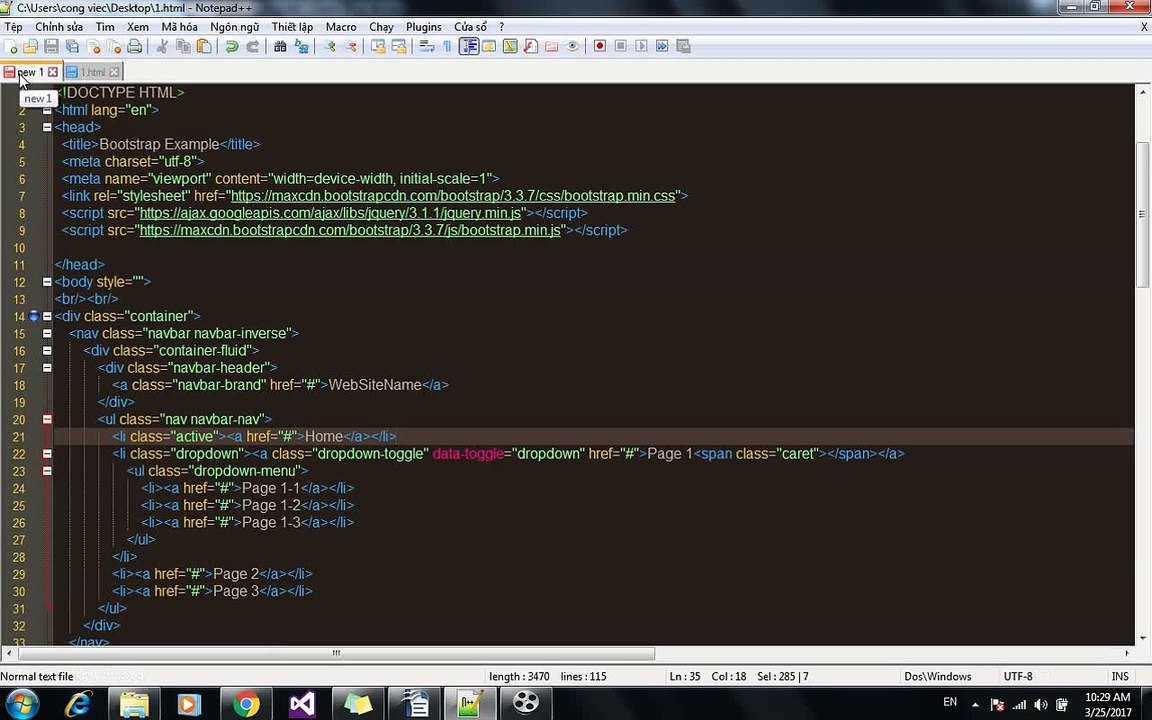Click the macro Playback icon
1152x720 pixels.
[641, 46]
